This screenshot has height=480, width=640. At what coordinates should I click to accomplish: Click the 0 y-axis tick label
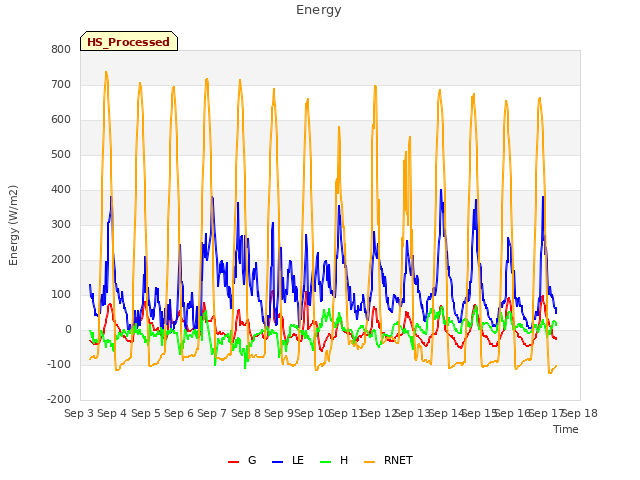(68, 330)
